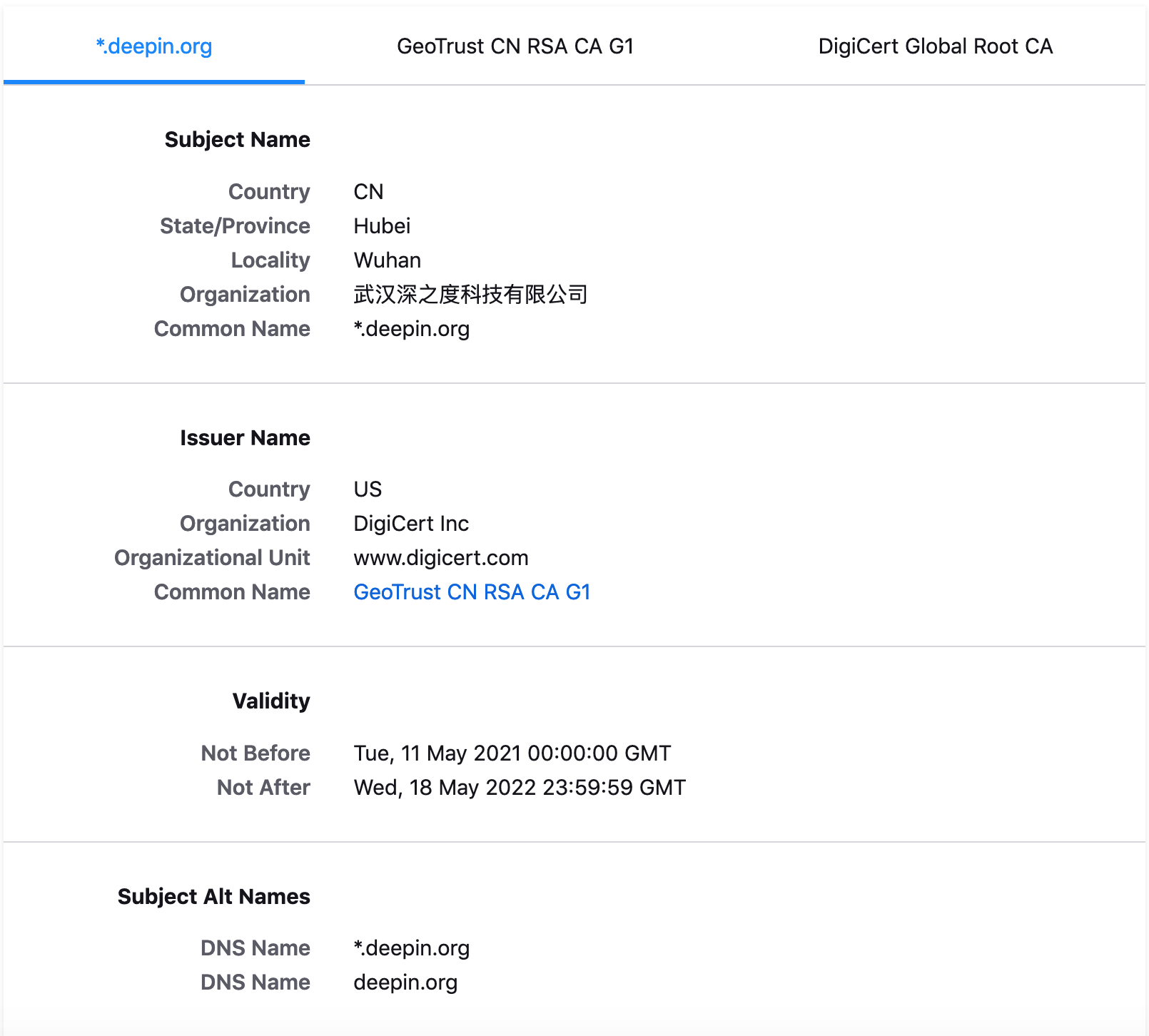This screenshot has width=1149, height=1036.
Task: Click the subject country value CN
Action: [368, 192]
